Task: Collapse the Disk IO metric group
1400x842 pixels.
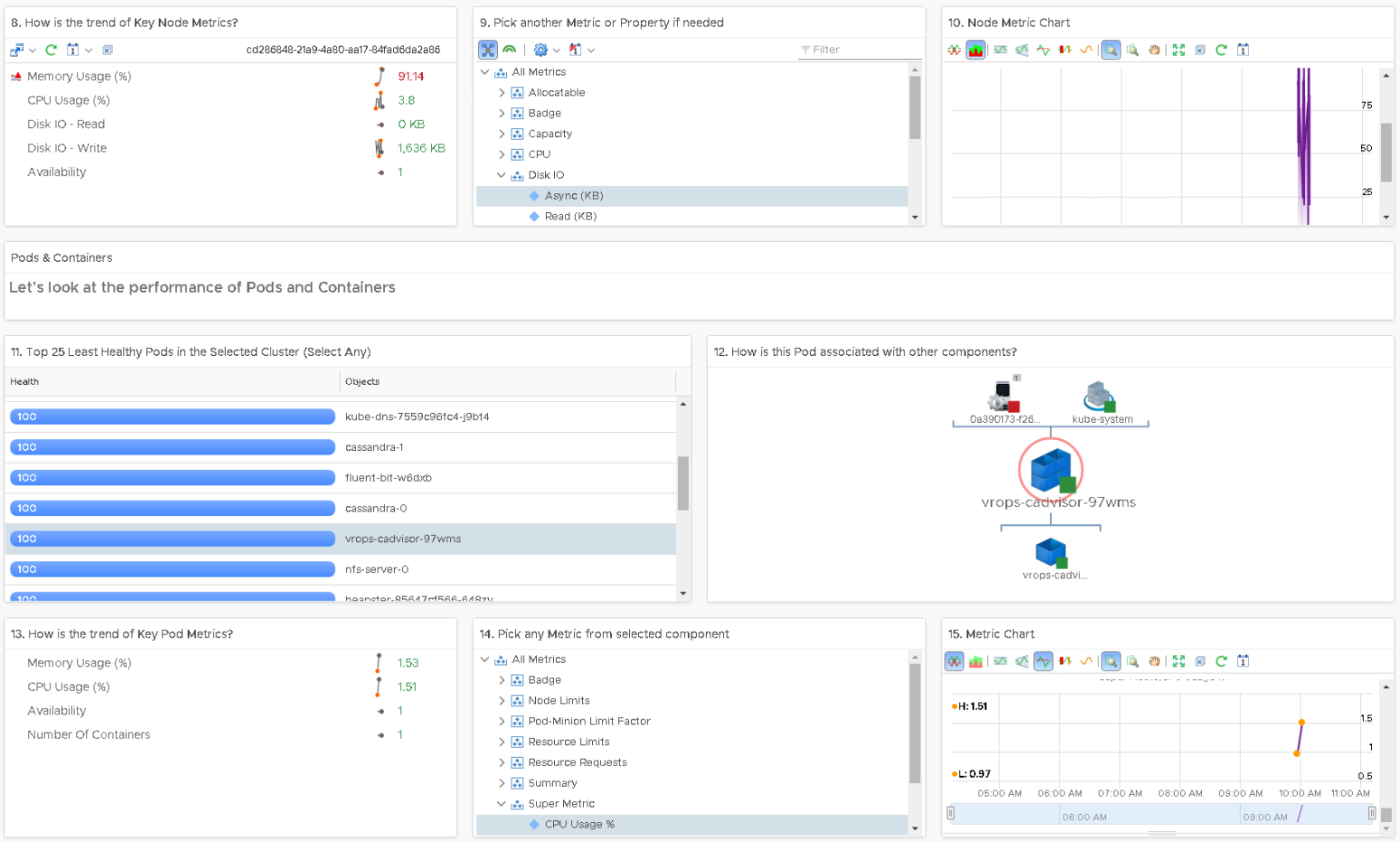Action: click(x=502, y=175)
